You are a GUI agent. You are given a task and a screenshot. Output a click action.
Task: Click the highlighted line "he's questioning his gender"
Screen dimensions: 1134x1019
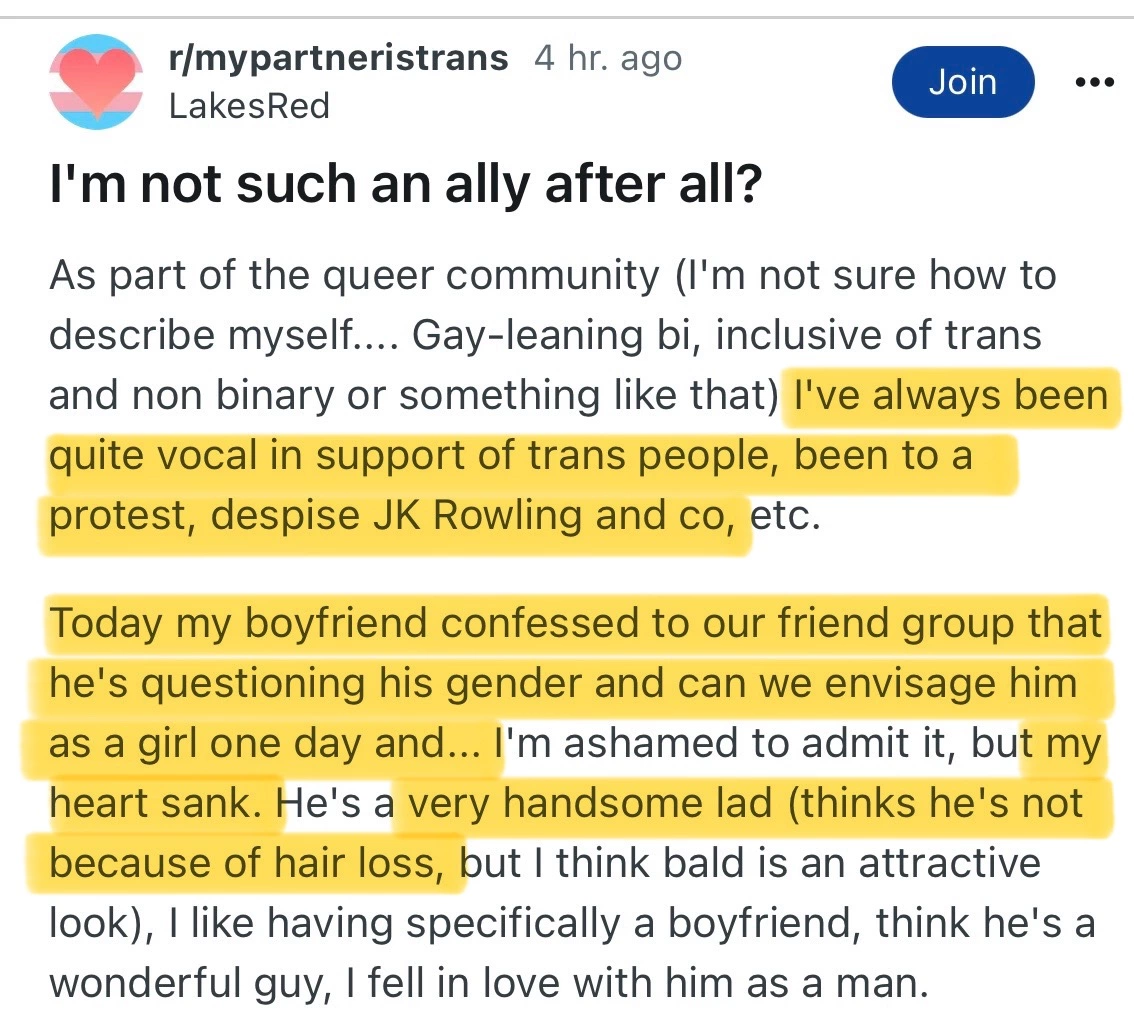coord(340,684)
